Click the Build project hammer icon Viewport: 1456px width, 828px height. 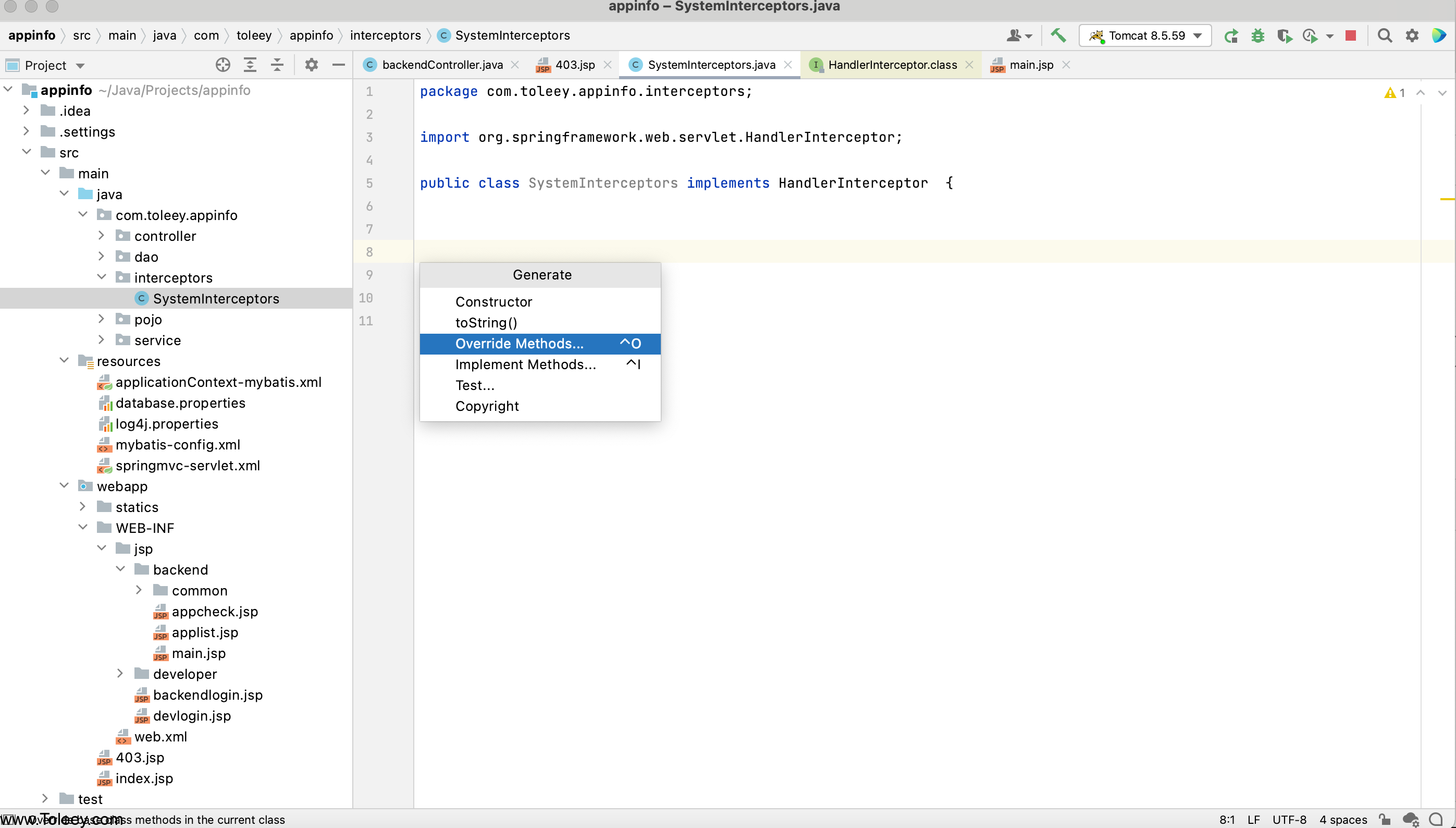(1058, 35)
